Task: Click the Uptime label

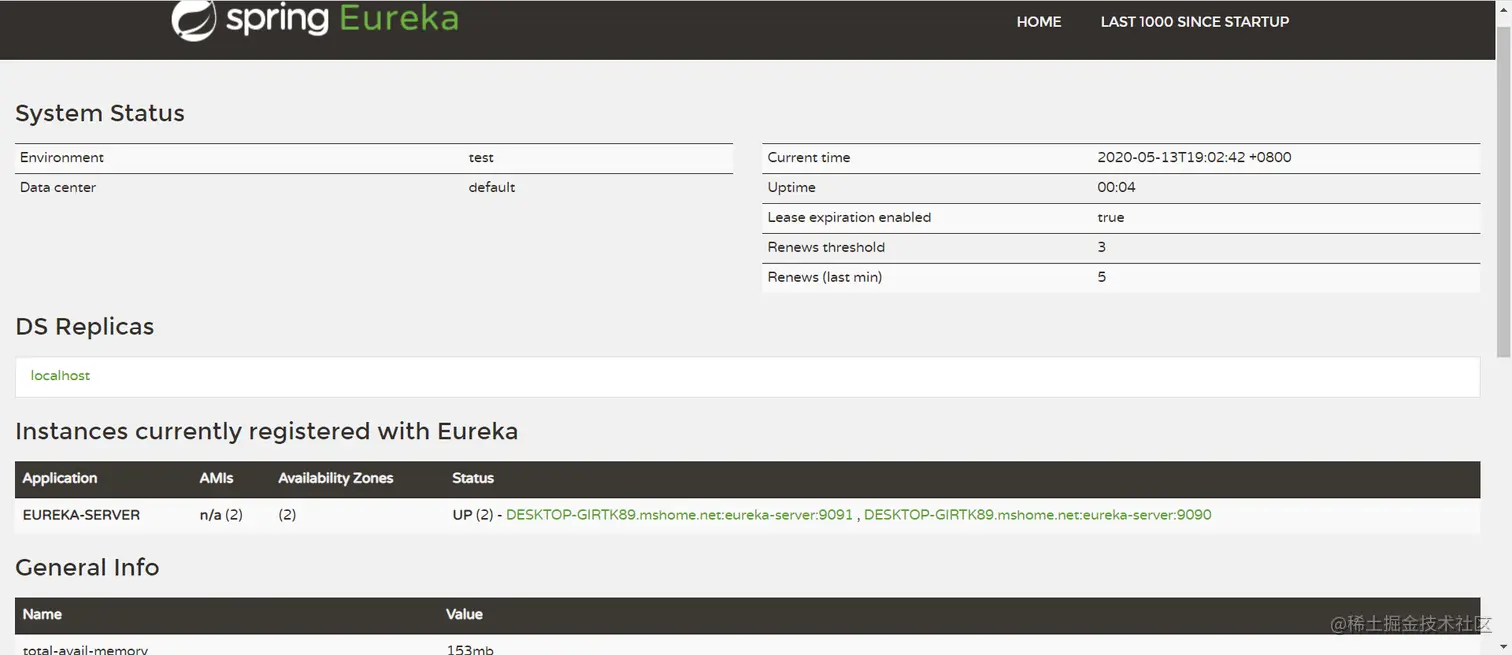Action: (791, 188)
